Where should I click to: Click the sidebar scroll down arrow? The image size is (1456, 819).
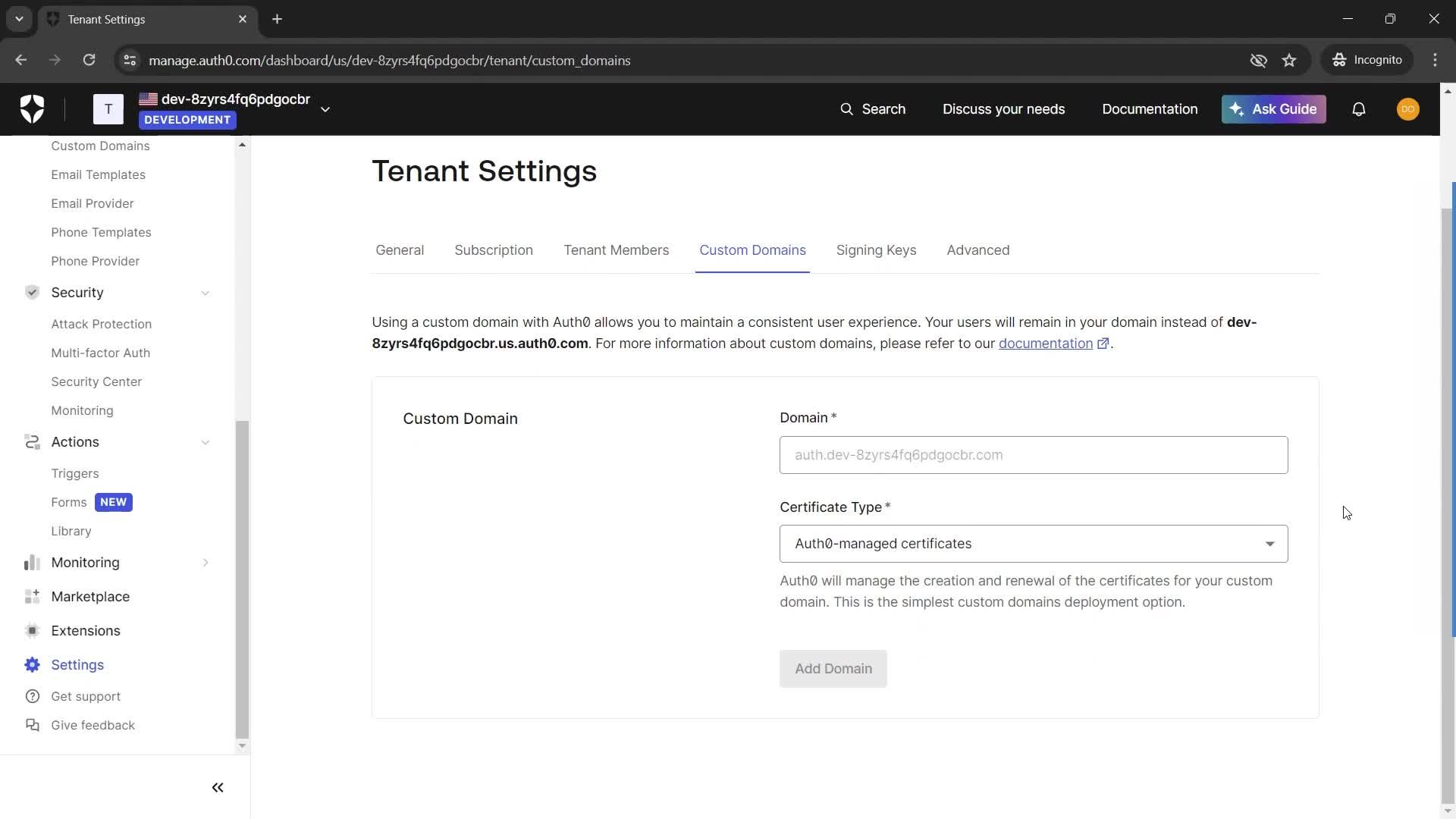[x=242, y=746]
